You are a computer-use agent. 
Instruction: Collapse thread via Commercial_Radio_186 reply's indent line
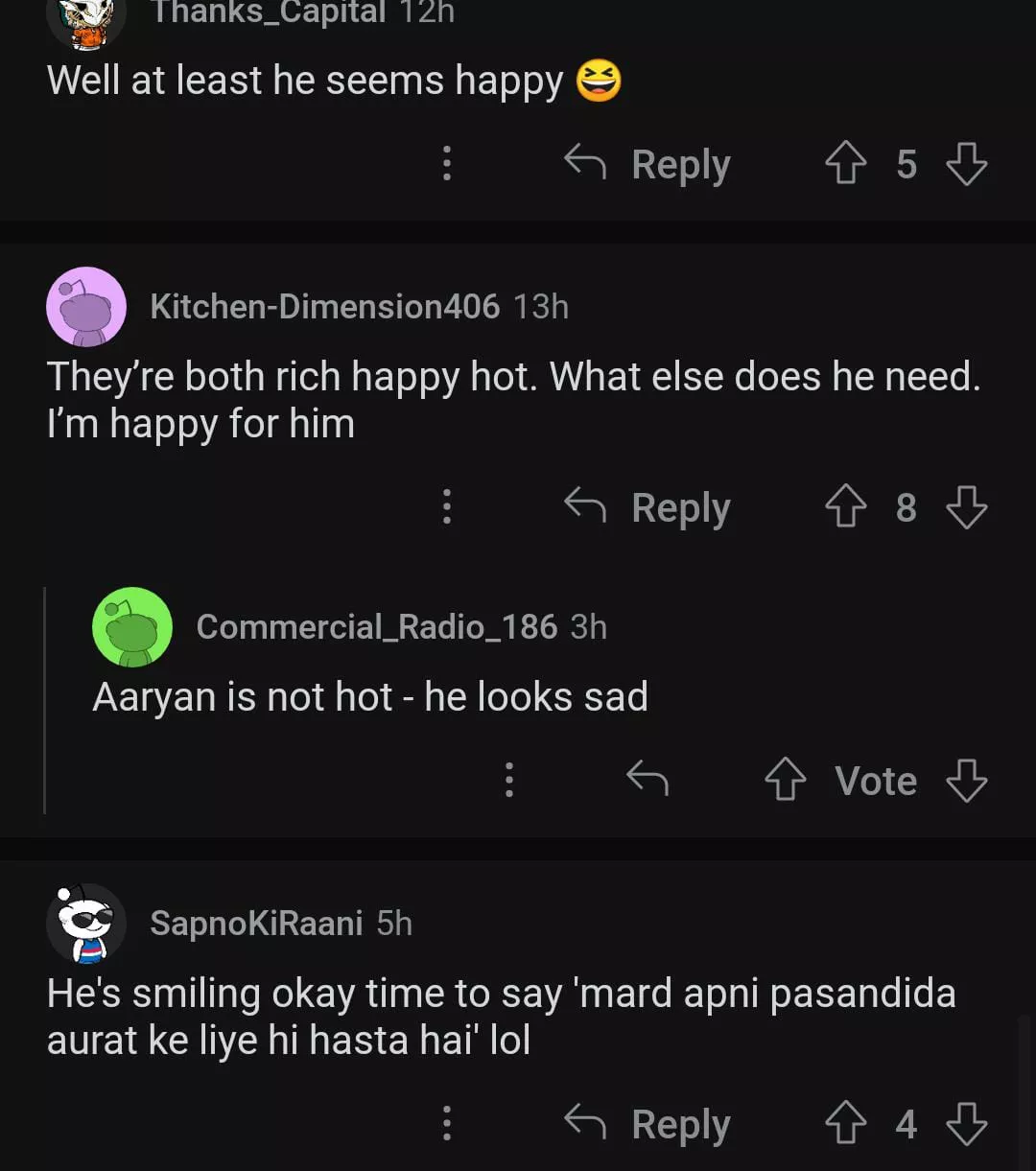[45, 700]
